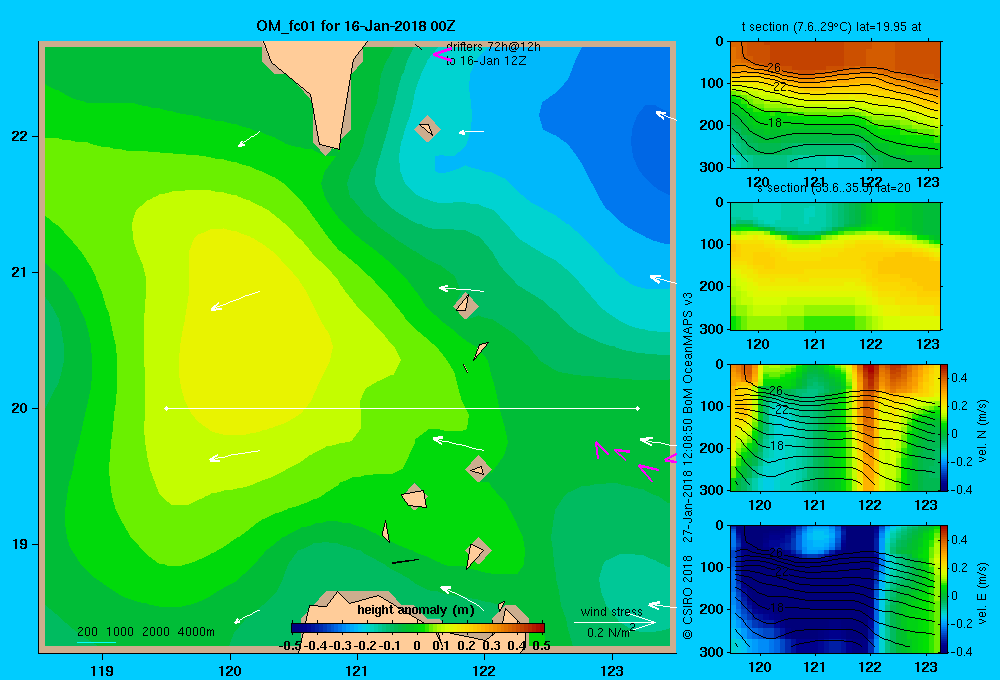
Task: Click the height anomaly horizontal colorbar
Action: coord(418,628)
